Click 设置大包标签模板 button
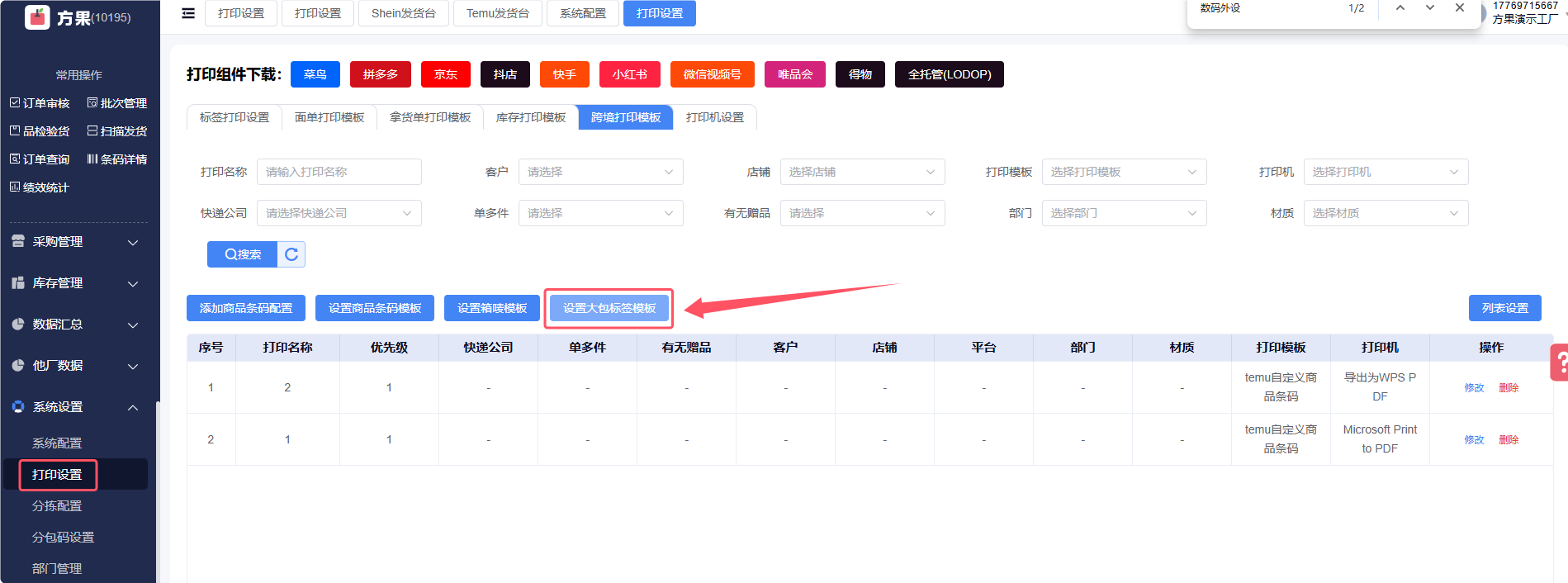This screenshot has height=583, width=1568. coord(609,308)
